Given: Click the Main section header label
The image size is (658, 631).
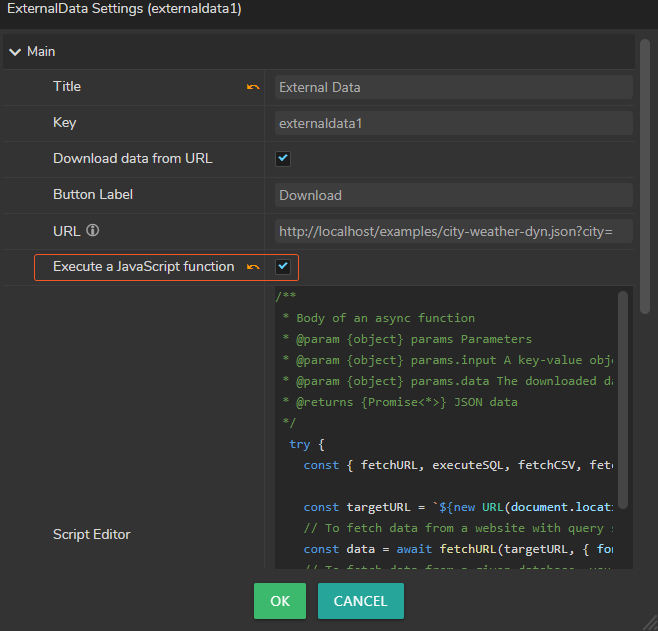Looking at the screenshot, I should point(41,51).
